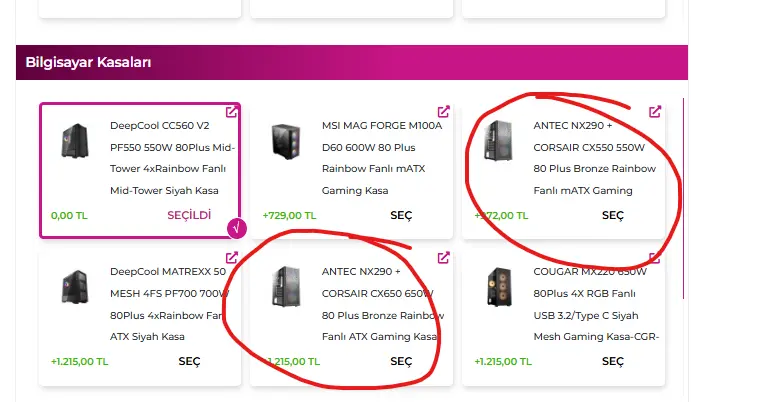Click the DeepCool MATREXX 50 MESH title
The height and width of the screenshot is (402, 782).
pos(169,304)
